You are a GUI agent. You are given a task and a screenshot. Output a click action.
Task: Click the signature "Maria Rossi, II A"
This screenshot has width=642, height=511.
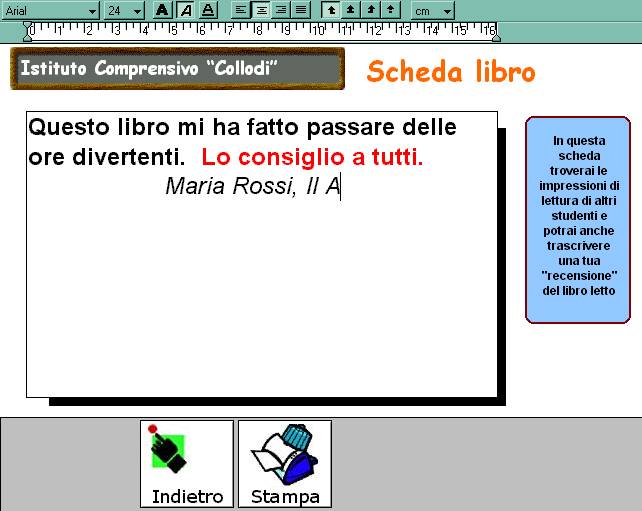pos(253,186)
